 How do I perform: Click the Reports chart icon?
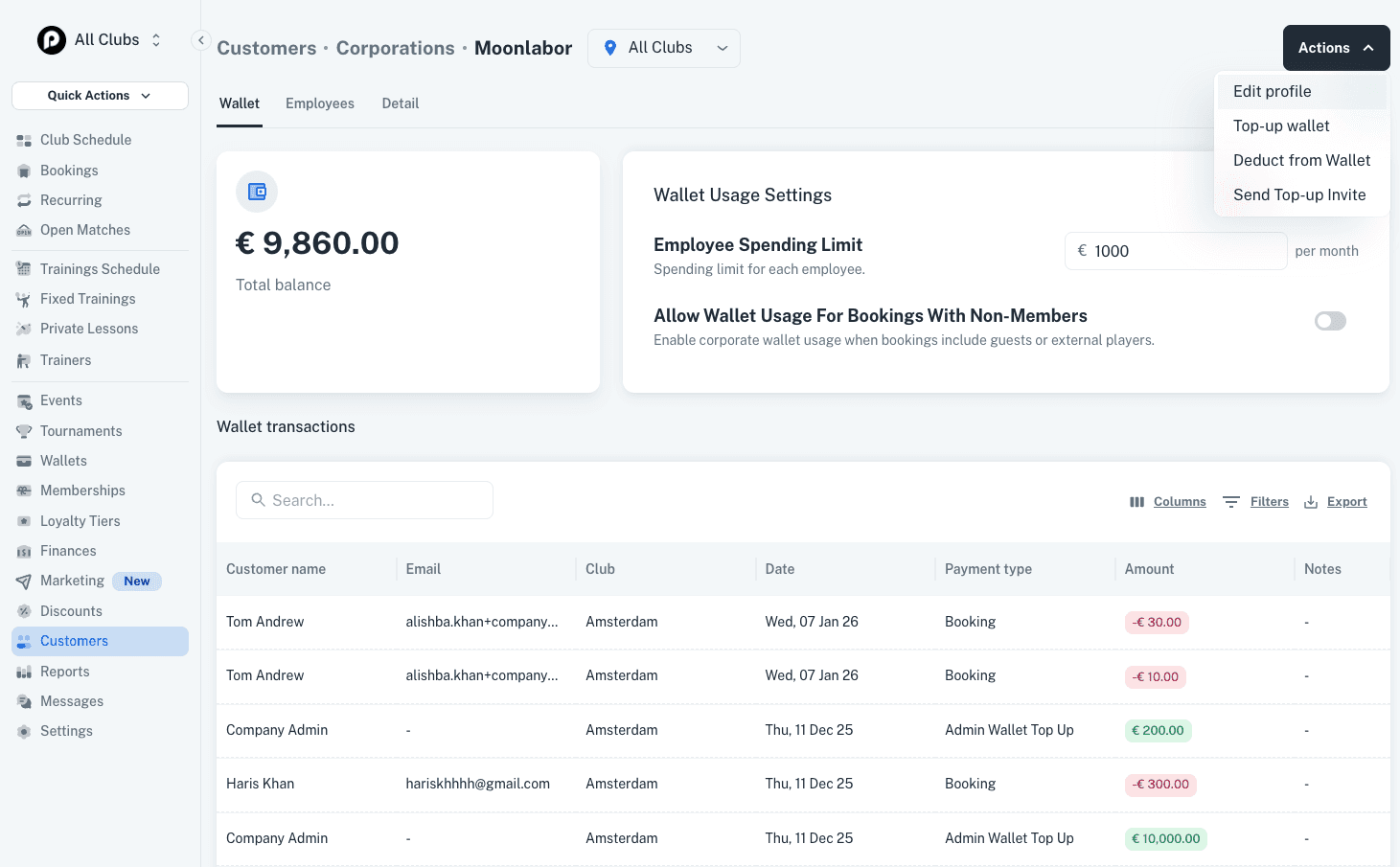point(24,672)
